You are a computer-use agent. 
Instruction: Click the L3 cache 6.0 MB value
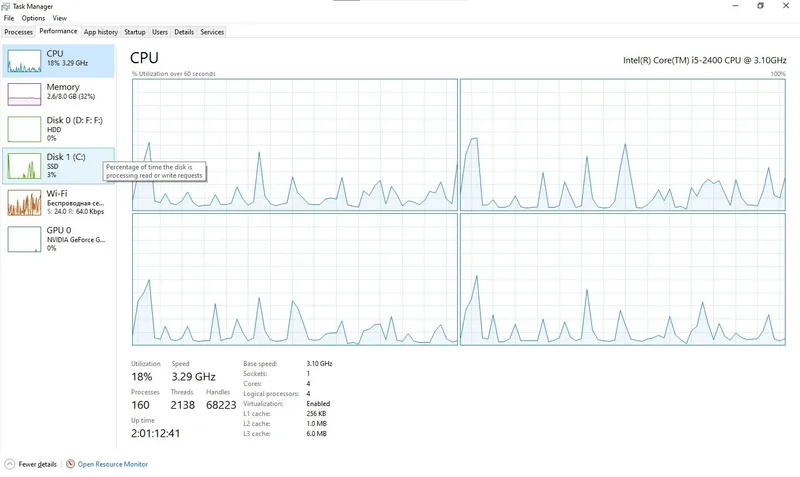[x=316, y=434]
